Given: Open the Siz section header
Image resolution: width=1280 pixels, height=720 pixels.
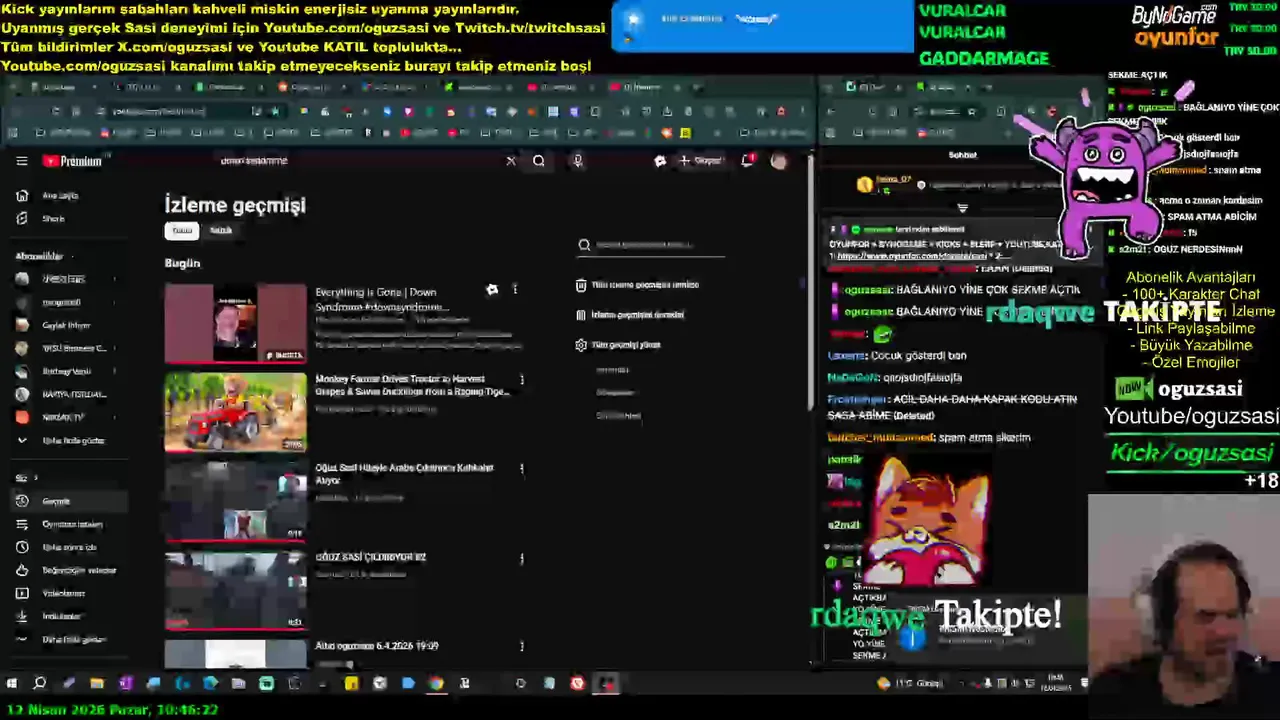Looking at the screenshot, I should pyautogui.click(x=26, y=478).
